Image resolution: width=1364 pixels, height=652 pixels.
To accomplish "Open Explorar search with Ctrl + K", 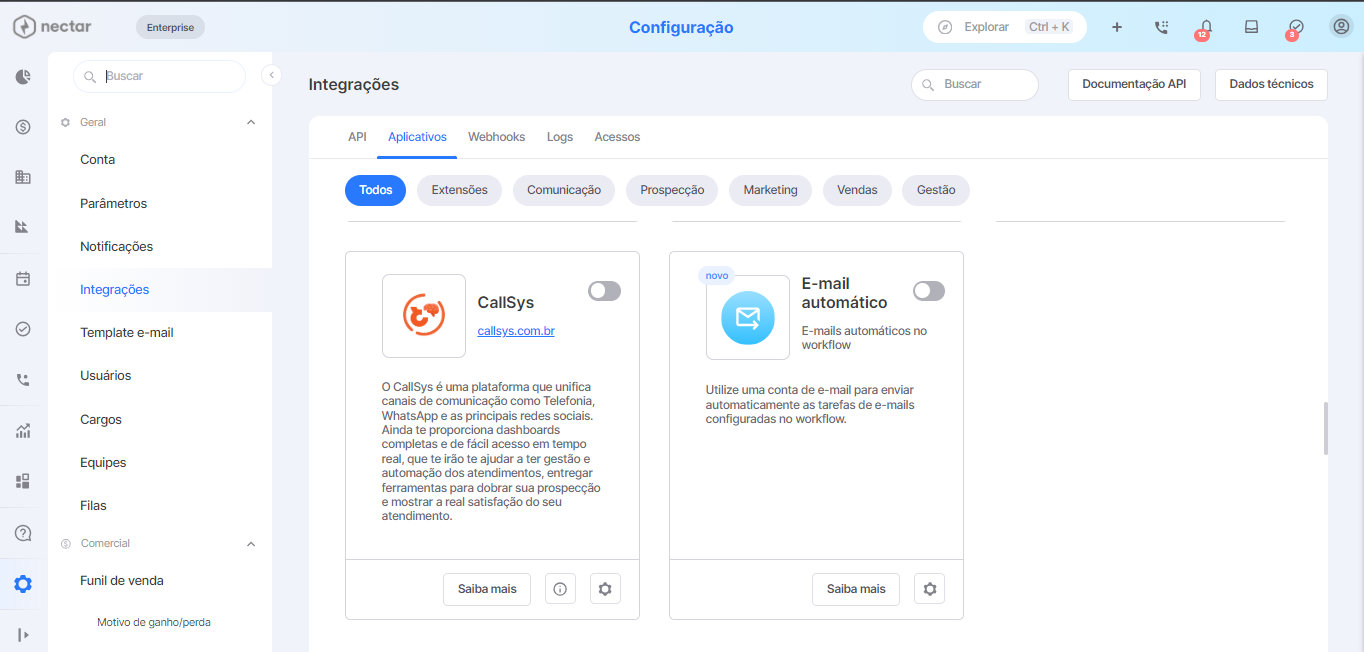I will pyautogui.click(x=1005, y=27).
